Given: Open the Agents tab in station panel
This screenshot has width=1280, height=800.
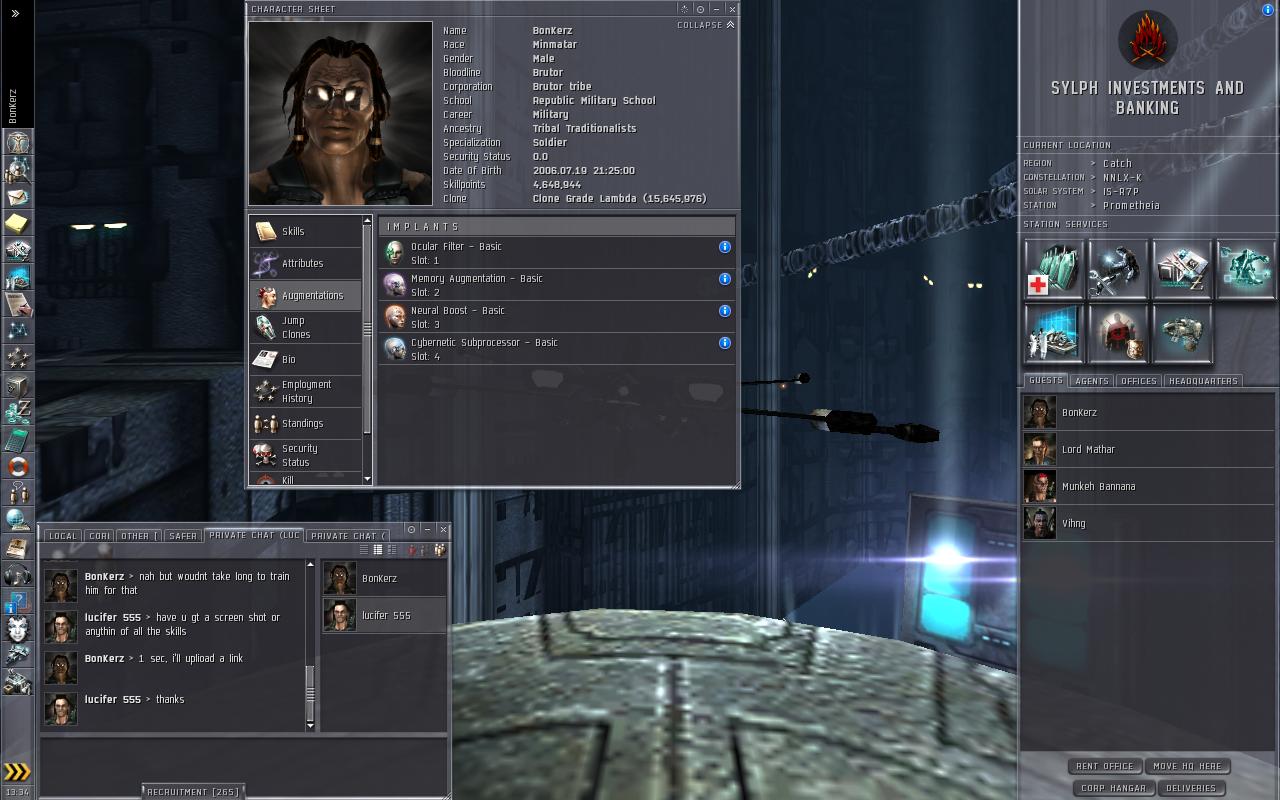Looking at the screenshot, I should (x=1091, y=381).
